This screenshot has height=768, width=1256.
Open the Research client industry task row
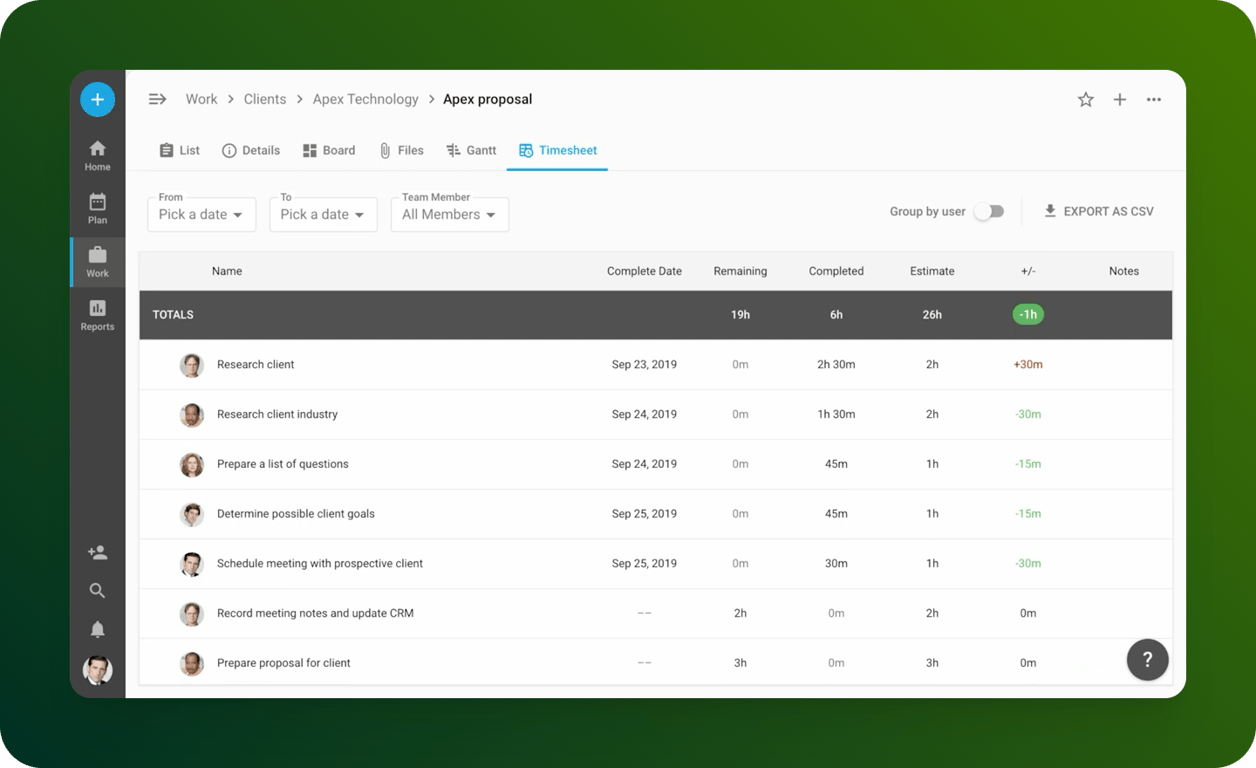655,414
